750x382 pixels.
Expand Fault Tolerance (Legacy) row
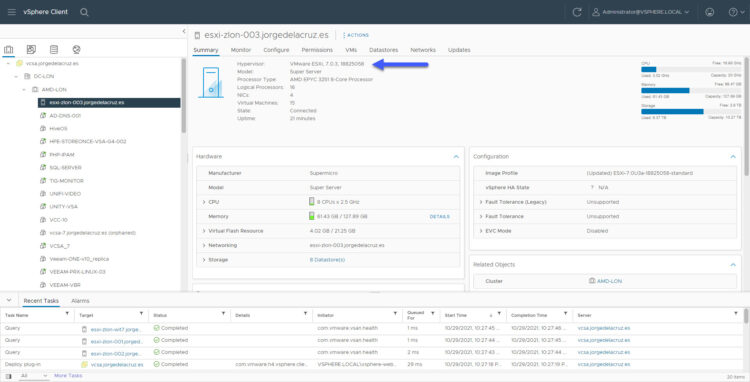(481, 202)
